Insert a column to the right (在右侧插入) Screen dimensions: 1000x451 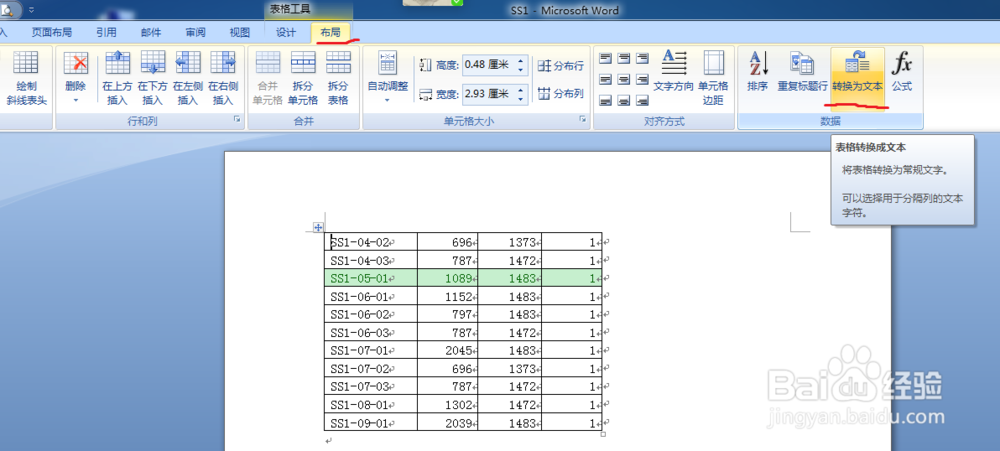[223, 78]
